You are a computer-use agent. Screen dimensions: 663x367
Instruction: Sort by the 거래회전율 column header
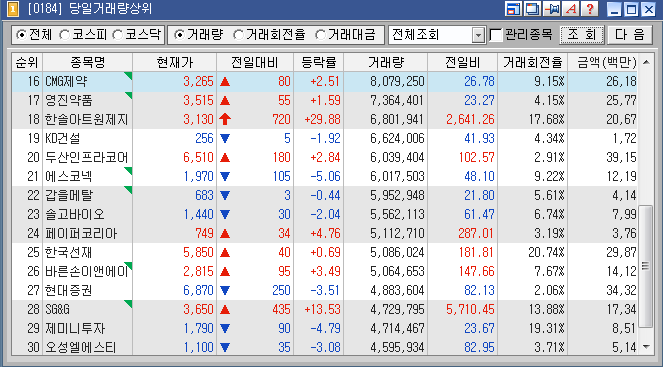click(532, 63)
